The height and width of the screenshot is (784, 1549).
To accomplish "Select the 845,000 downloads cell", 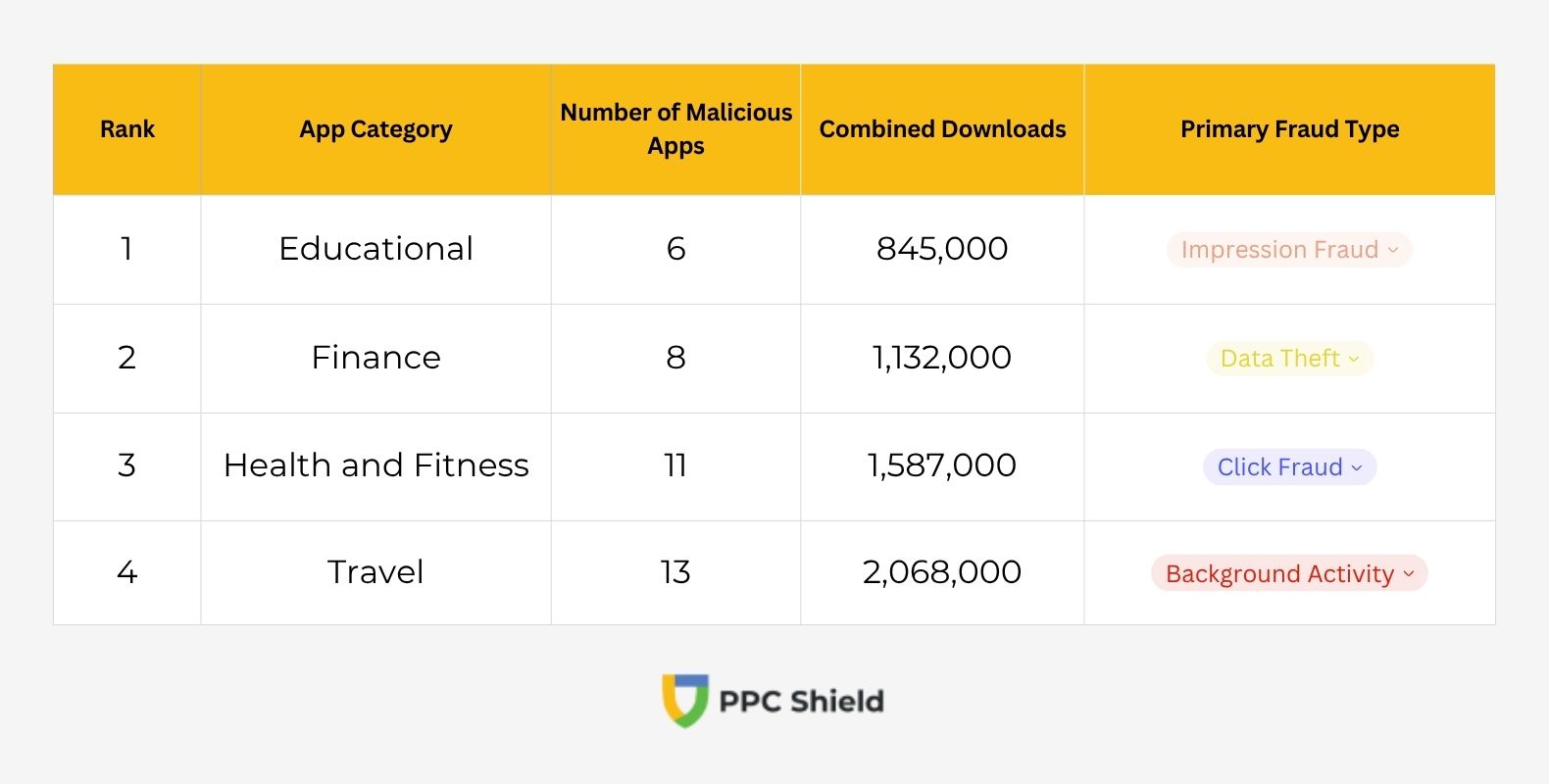I will 942,249.
